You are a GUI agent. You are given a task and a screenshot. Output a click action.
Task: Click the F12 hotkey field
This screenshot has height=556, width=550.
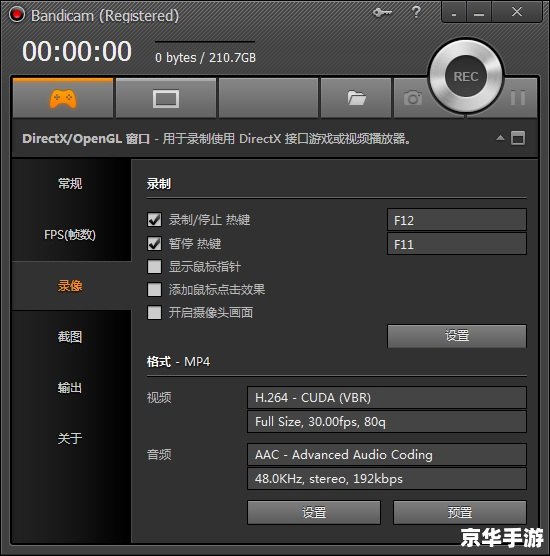click(x=457, y=220)
